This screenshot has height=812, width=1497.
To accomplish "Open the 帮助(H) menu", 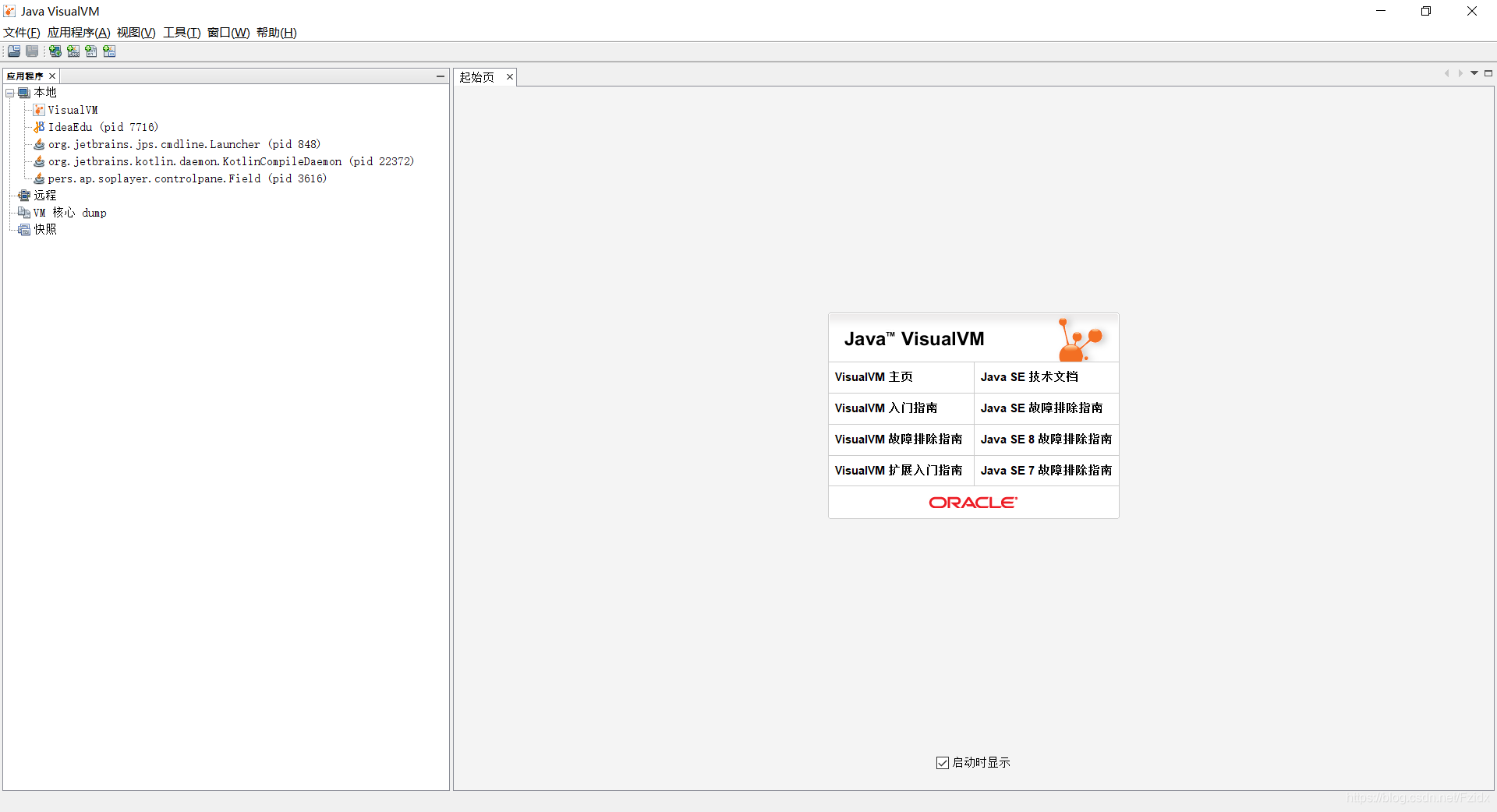I will 277,33.
